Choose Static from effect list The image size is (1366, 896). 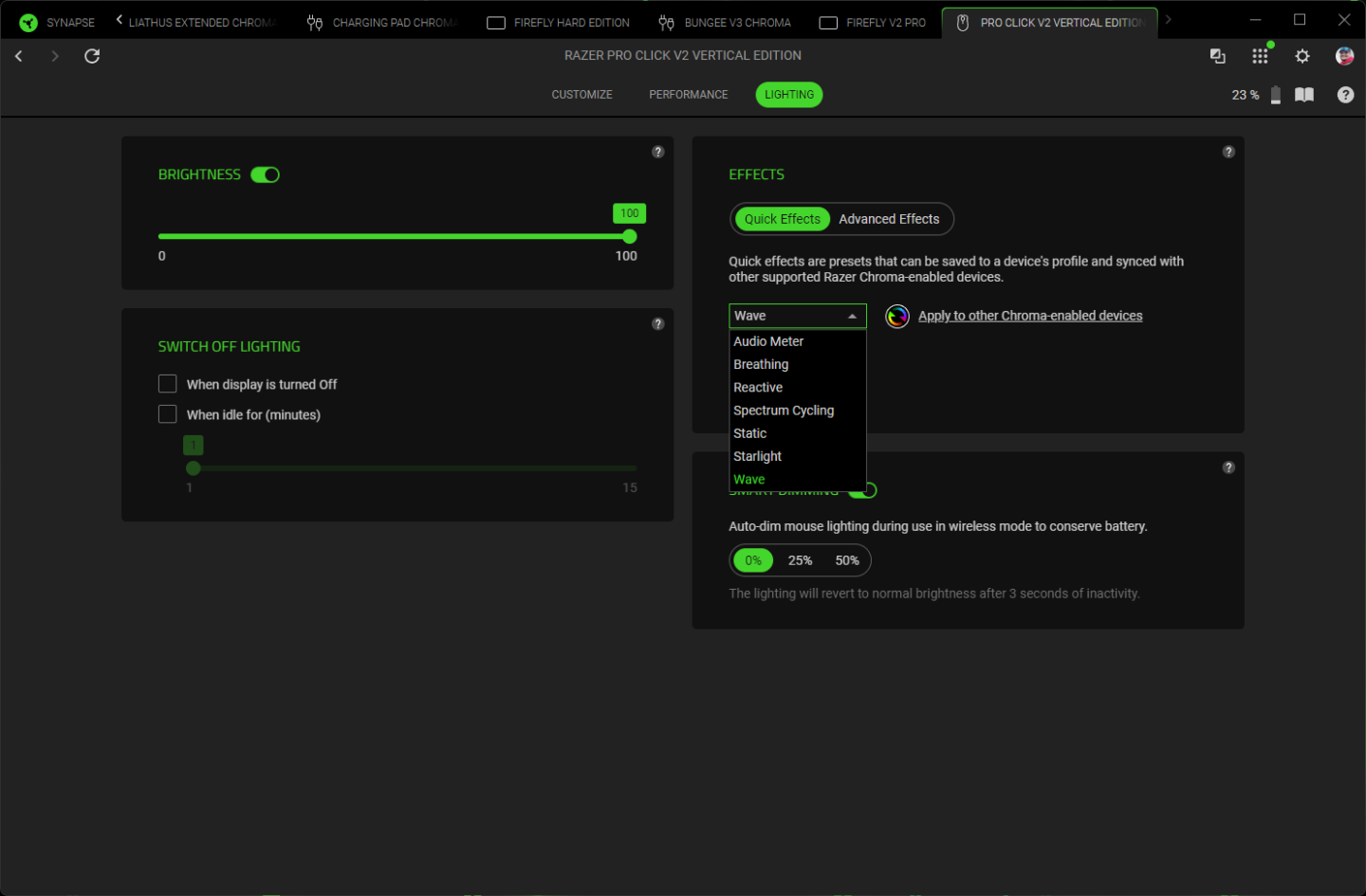pyautogui.click(x=798, y=433)
